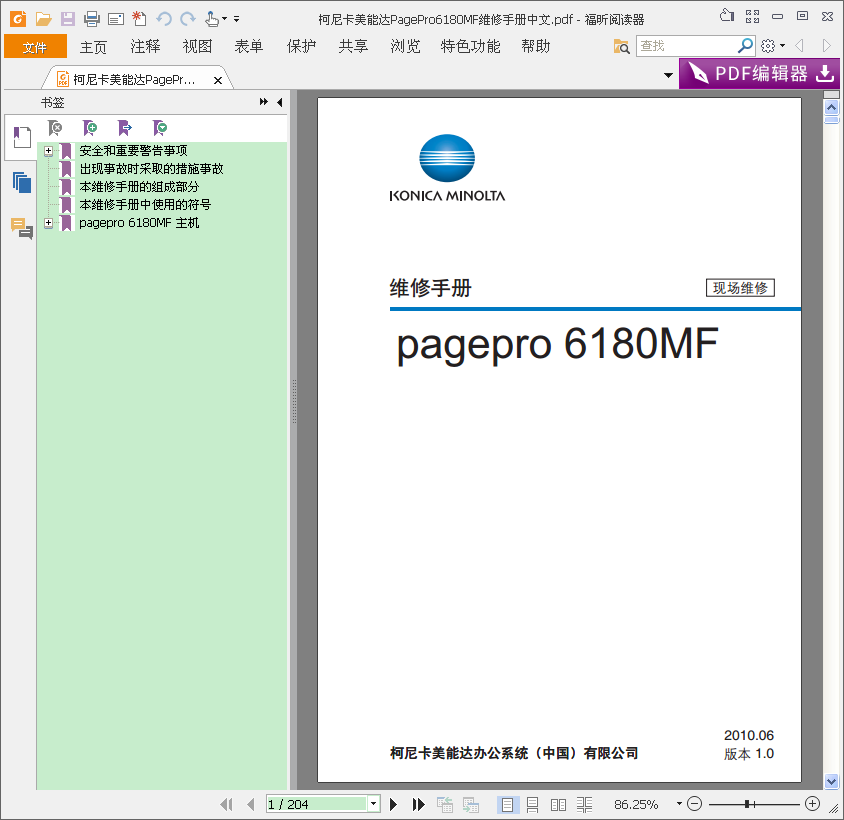Click the zoom slider handle

[x=748, y=804]
